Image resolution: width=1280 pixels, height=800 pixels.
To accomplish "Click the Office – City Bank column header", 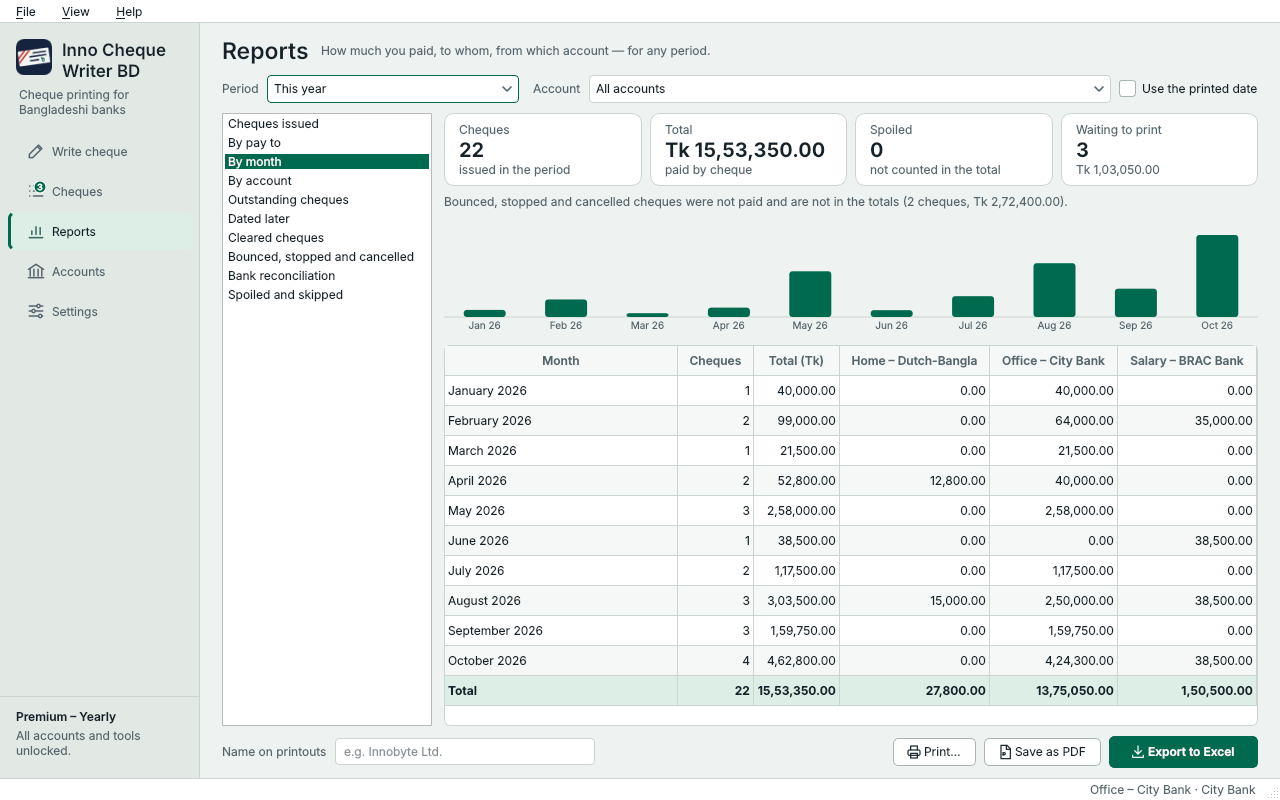I will [1054, 361].
